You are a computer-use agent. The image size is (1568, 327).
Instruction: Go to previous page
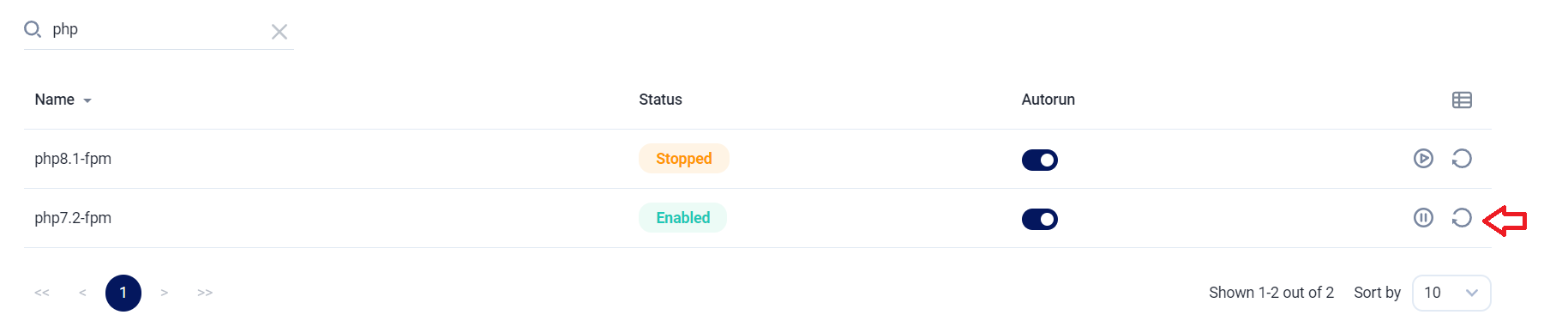(82, 293)
